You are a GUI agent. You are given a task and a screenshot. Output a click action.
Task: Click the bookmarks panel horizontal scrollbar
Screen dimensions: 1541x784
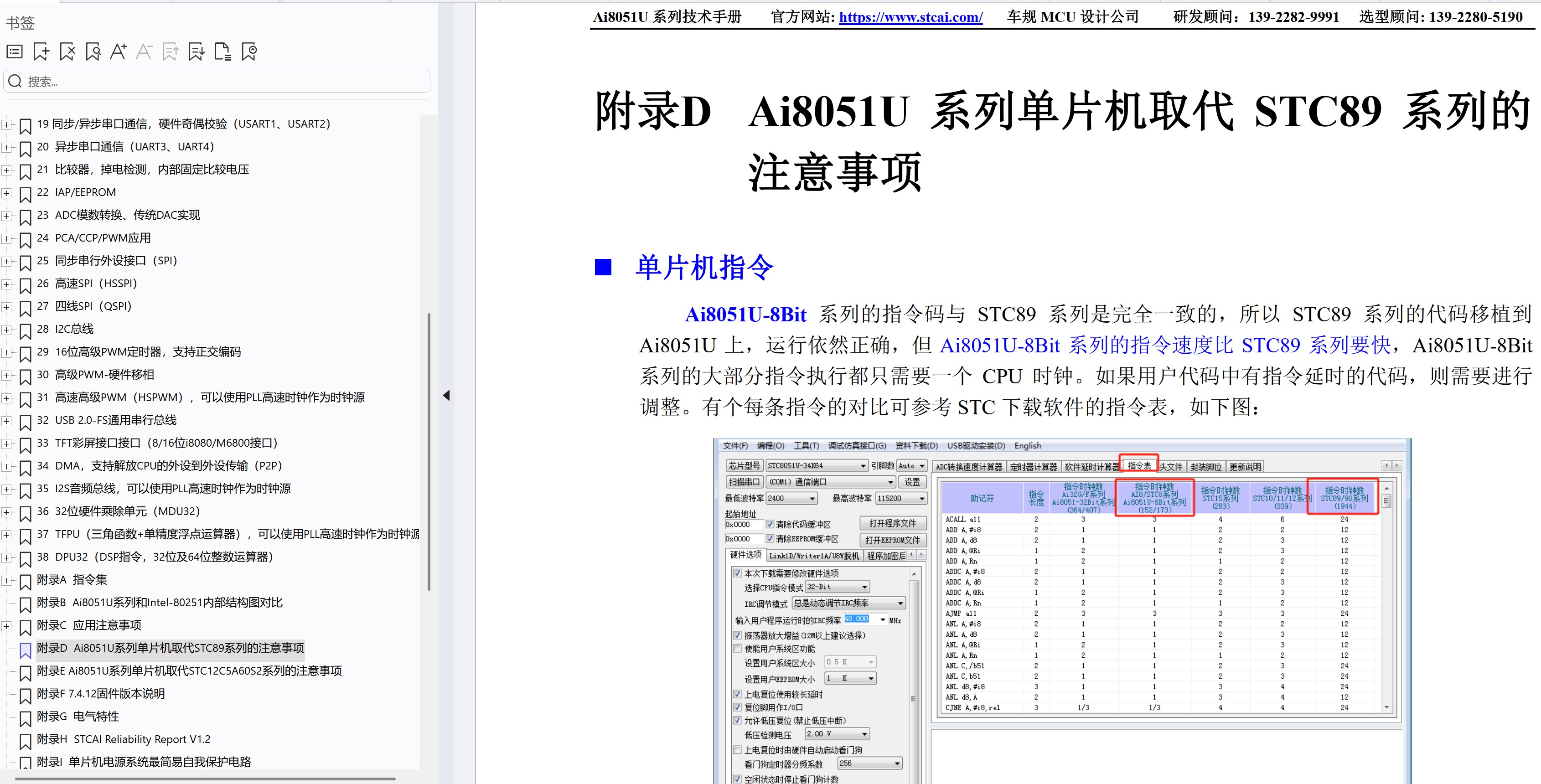[205, 779]
